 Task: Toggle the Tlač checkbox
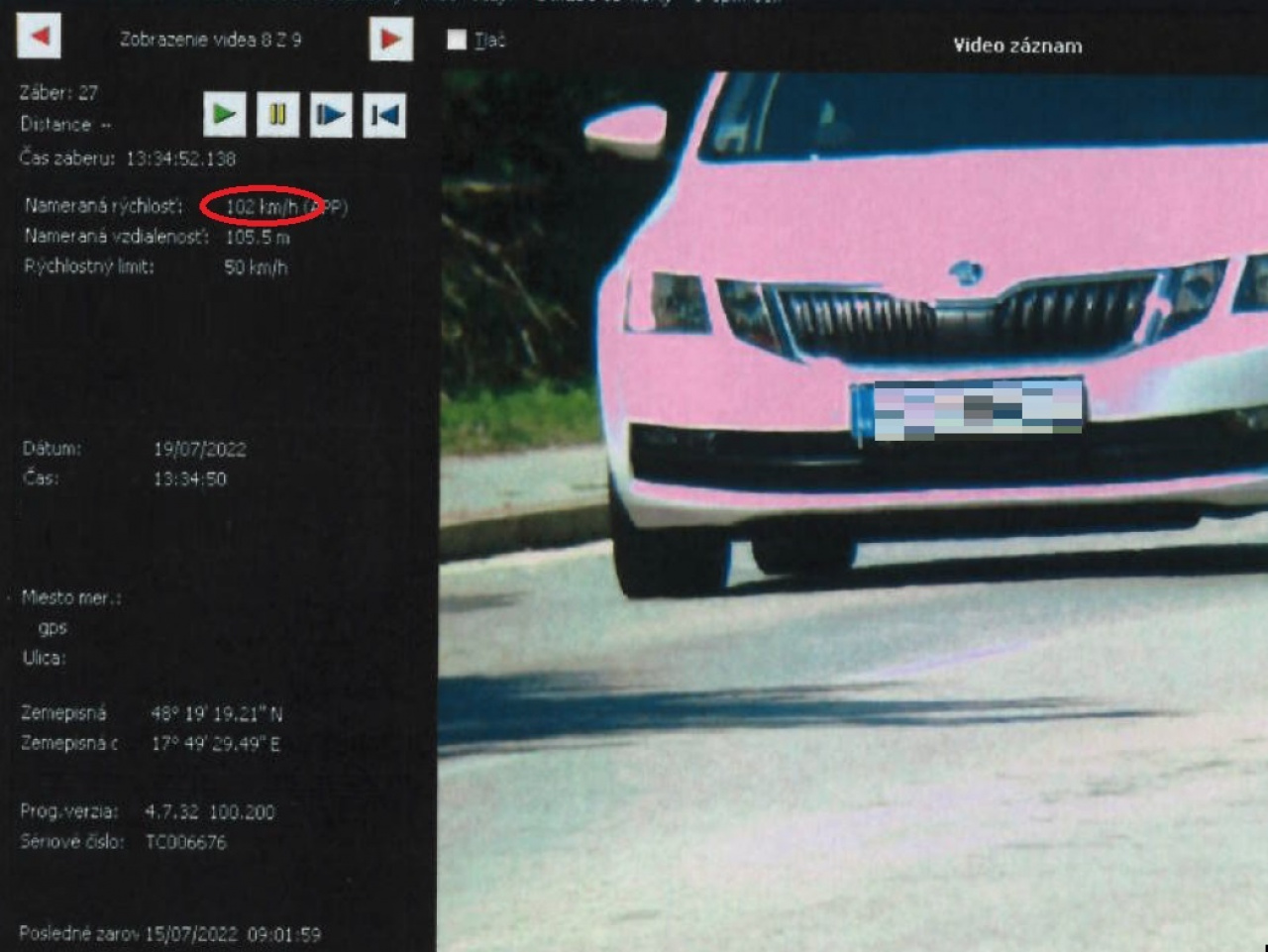pos(457,40)
